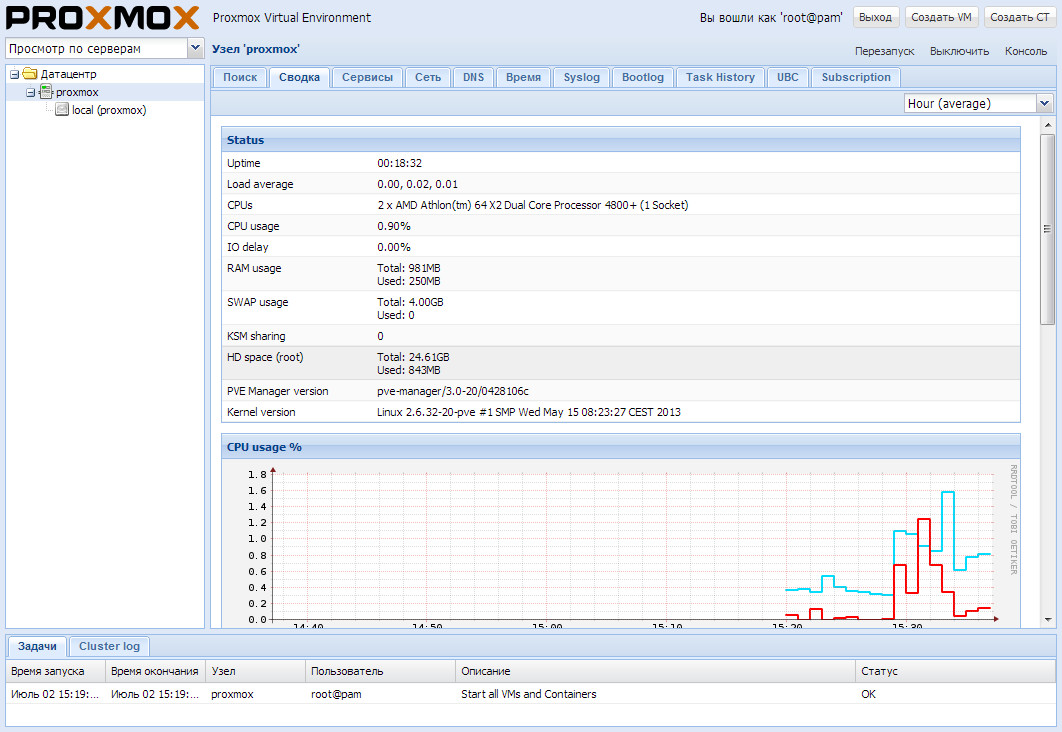Select the proxmox node in tree
Viewport: 1062px width, 732px height.
point(77,92)
